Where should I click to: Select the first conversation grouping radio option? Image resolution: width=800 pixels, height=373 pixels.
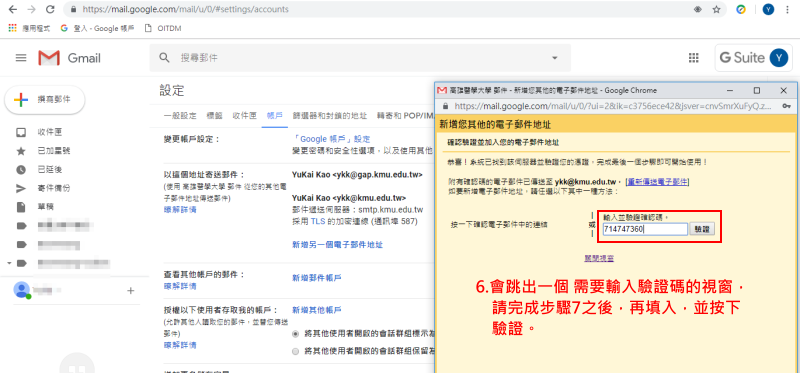click(x=295, y=334)
